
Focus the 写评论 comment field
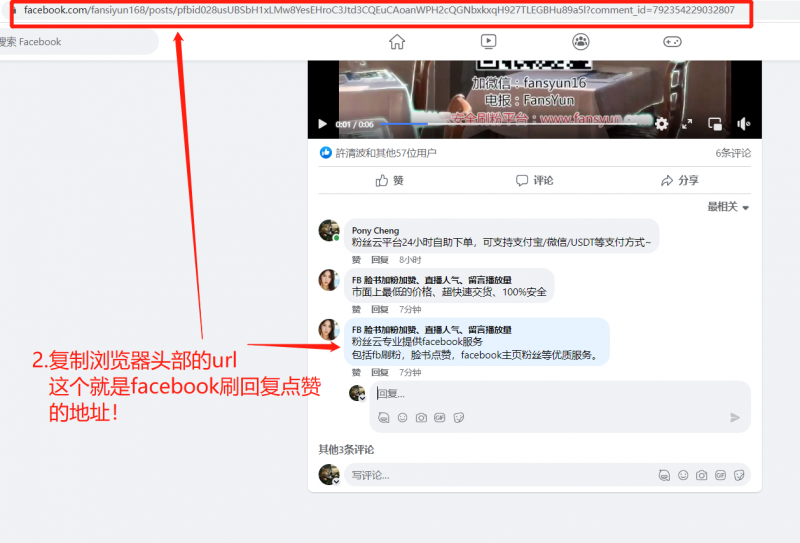(x=500, y=475)
